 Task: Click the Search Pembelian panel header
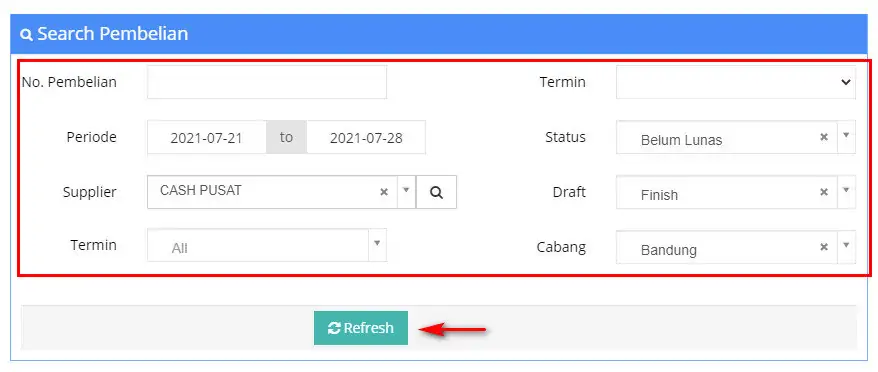click(x=439, y=34)
